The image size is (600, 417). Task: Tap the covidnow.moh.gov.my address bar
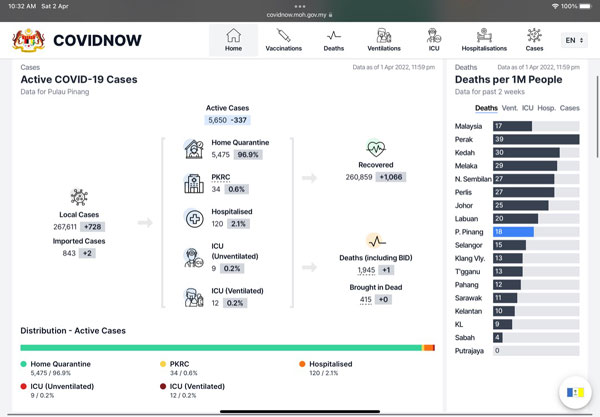click(299, 15)
